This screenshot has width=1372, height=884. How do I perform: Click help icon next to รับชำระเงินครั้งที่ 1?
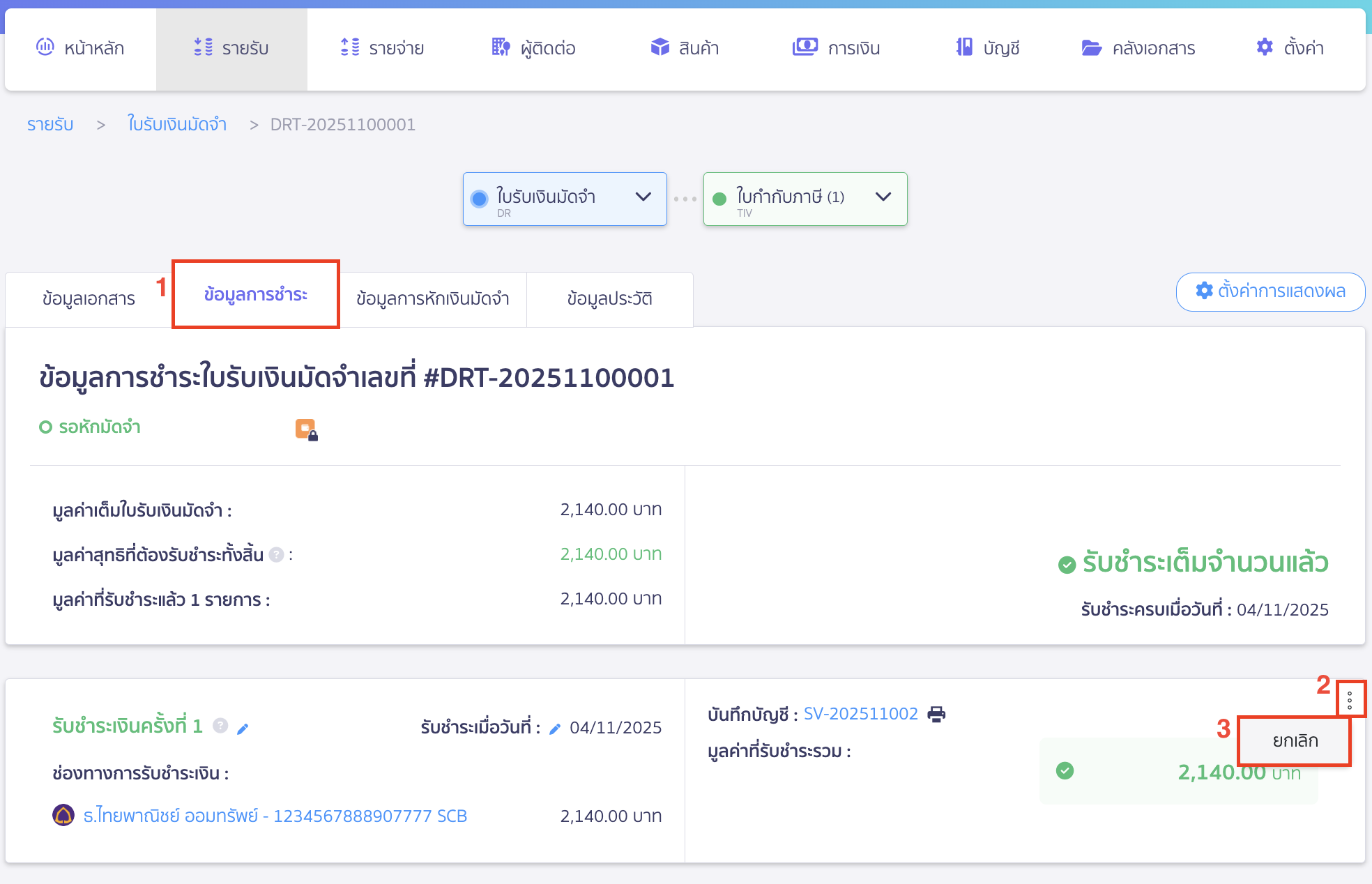220,726
